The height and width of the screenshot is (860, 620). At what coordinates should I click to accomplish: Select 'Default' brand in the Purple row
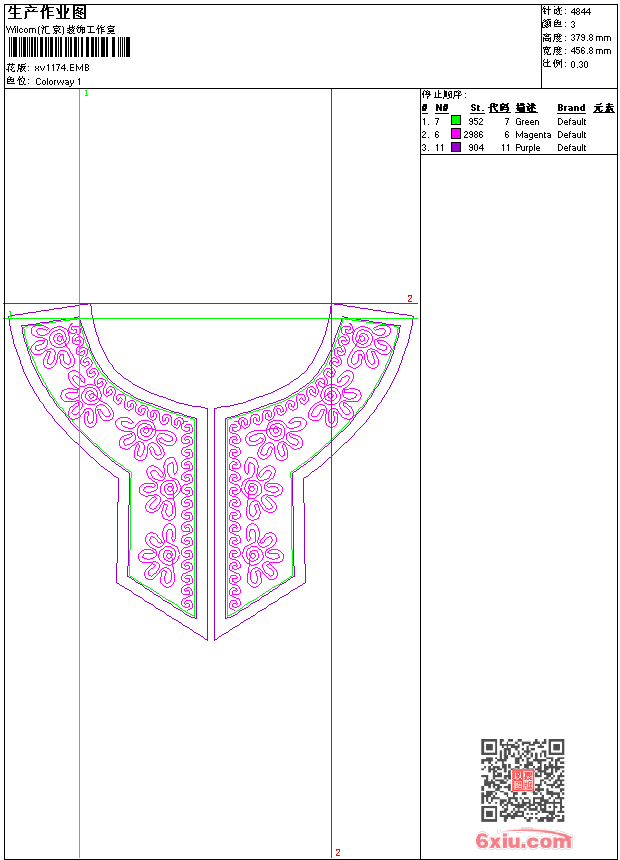[572, 148]
